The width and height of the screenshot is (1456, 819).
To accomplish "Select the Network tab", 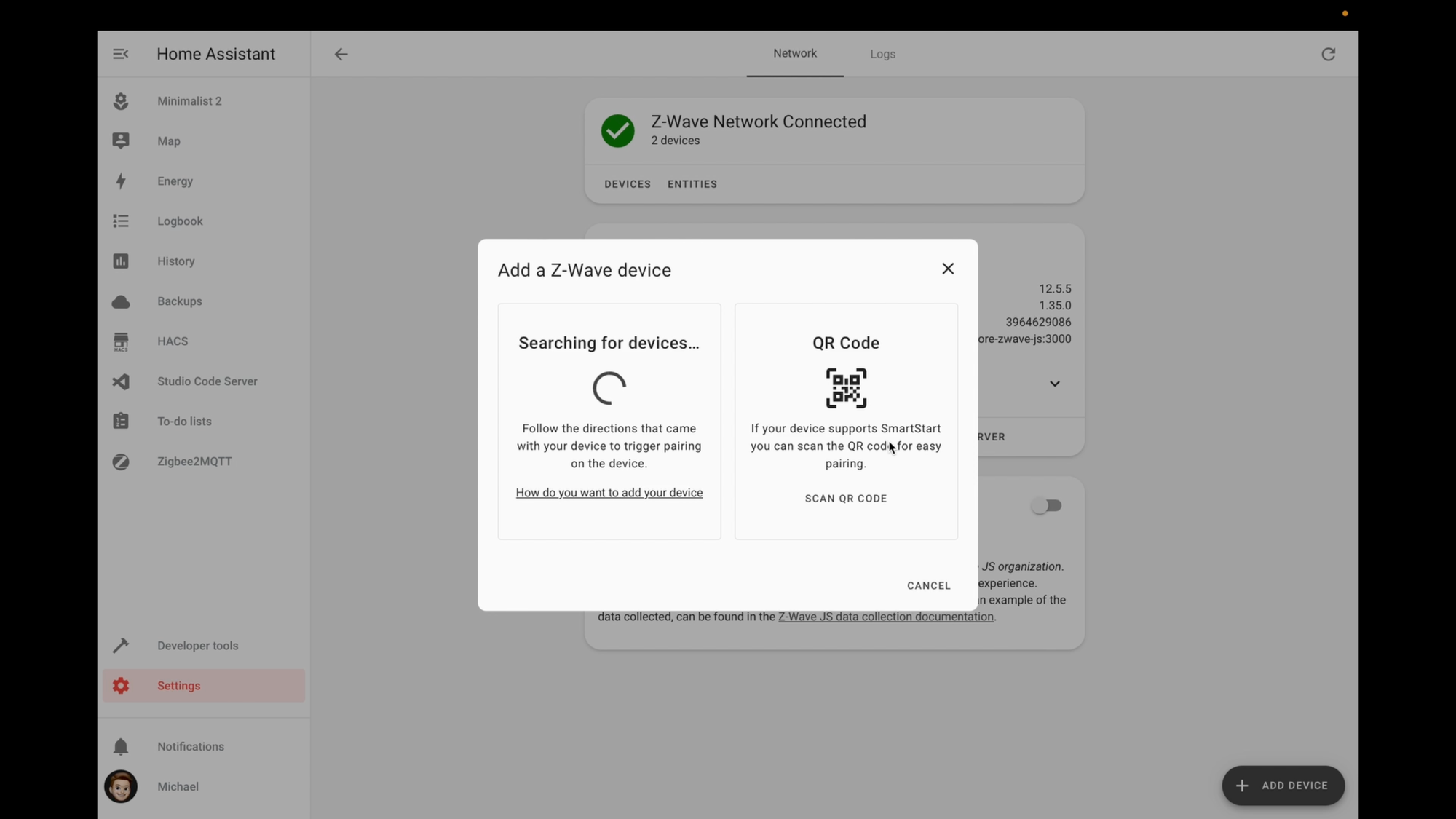I will click(794, 54).
